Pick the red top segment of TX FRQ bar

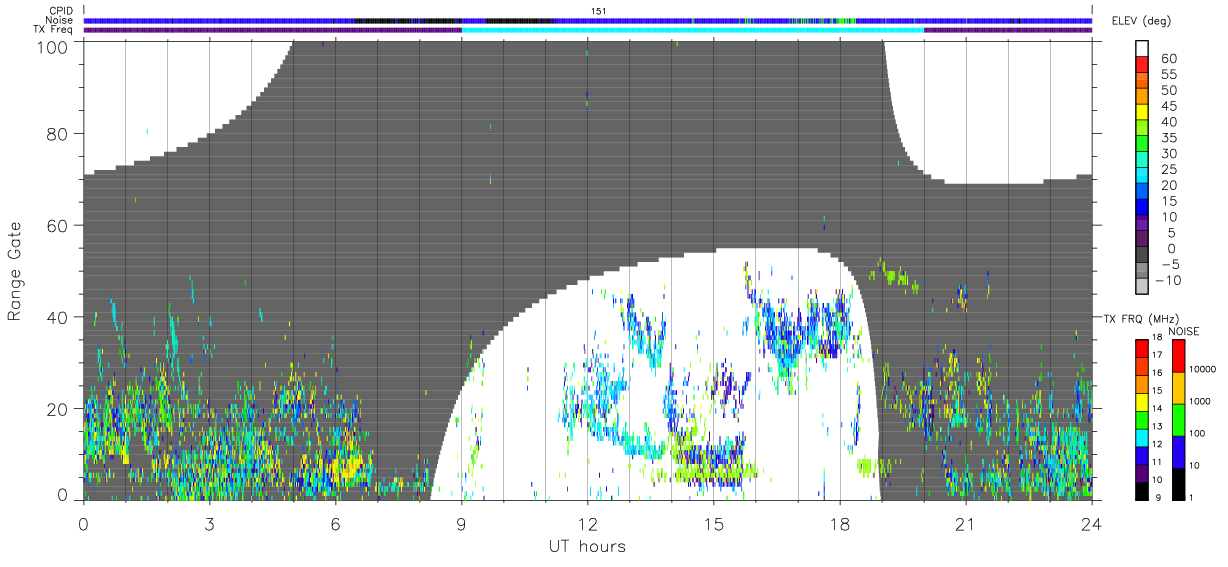1141,349
